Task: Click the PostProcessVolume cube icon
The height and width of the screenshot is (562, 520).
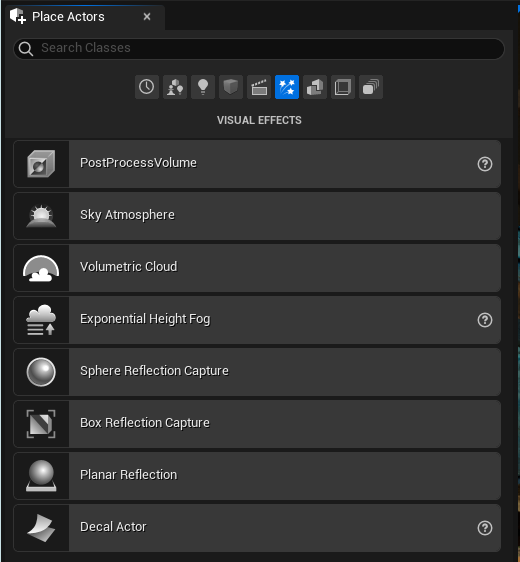Action: point(41,164)
